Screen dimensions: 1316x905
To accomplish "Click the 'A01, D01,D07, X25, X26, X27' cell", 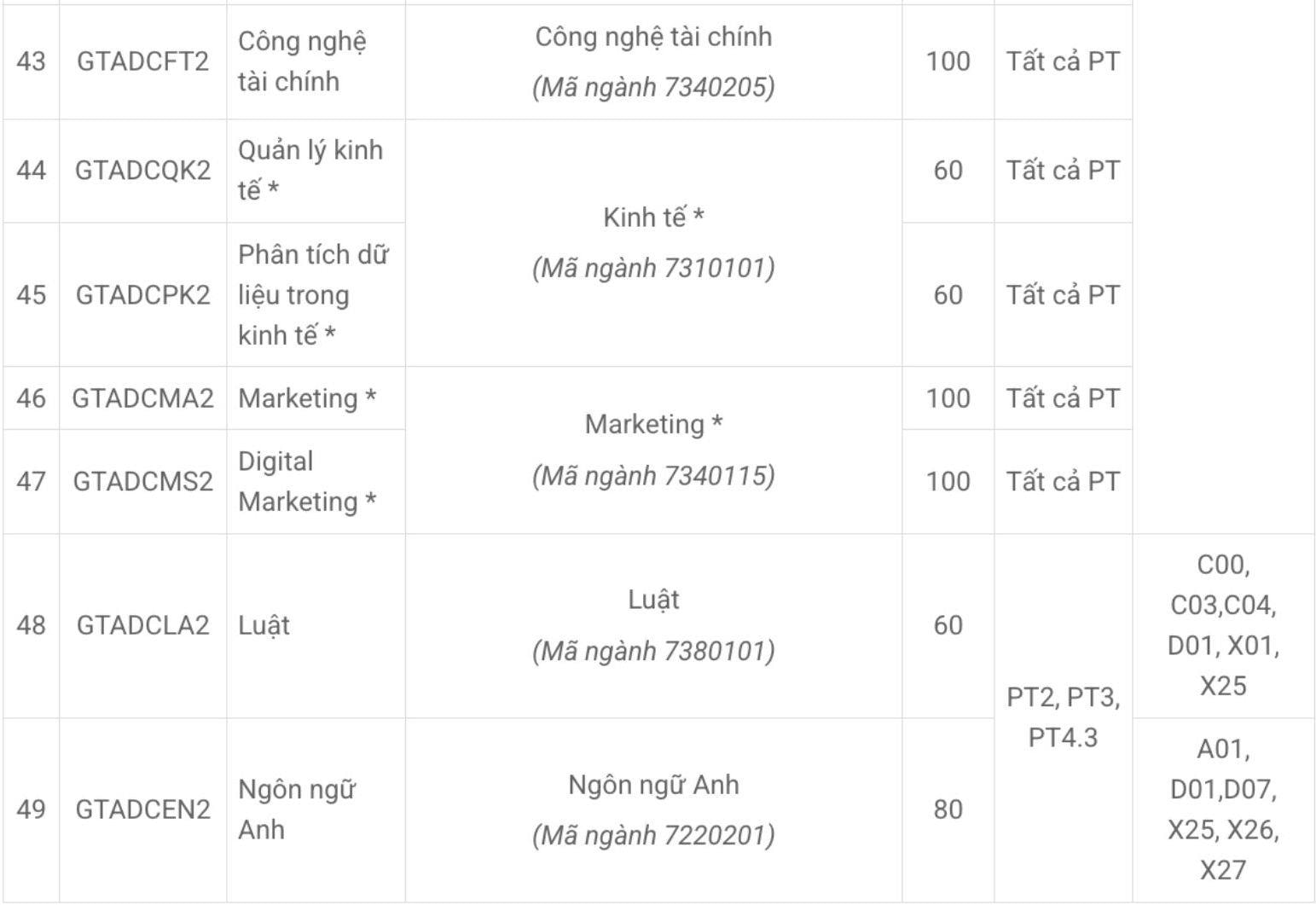I will pyautogui.click(x=1223, y=809).
